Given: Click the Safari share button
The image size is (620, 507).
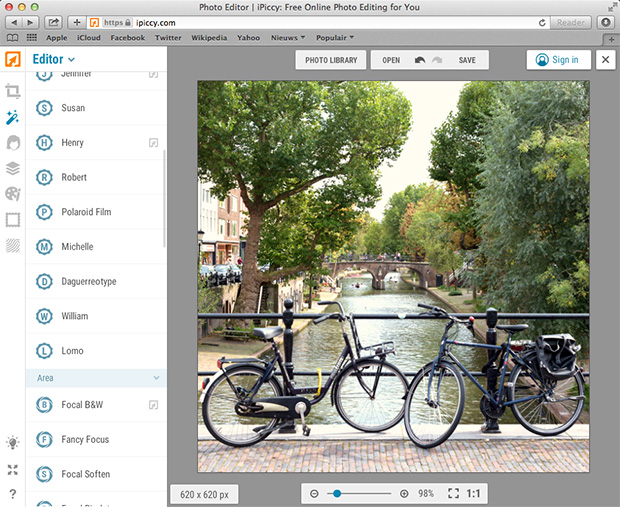Looking at the screenshot, I should (53, 23).
